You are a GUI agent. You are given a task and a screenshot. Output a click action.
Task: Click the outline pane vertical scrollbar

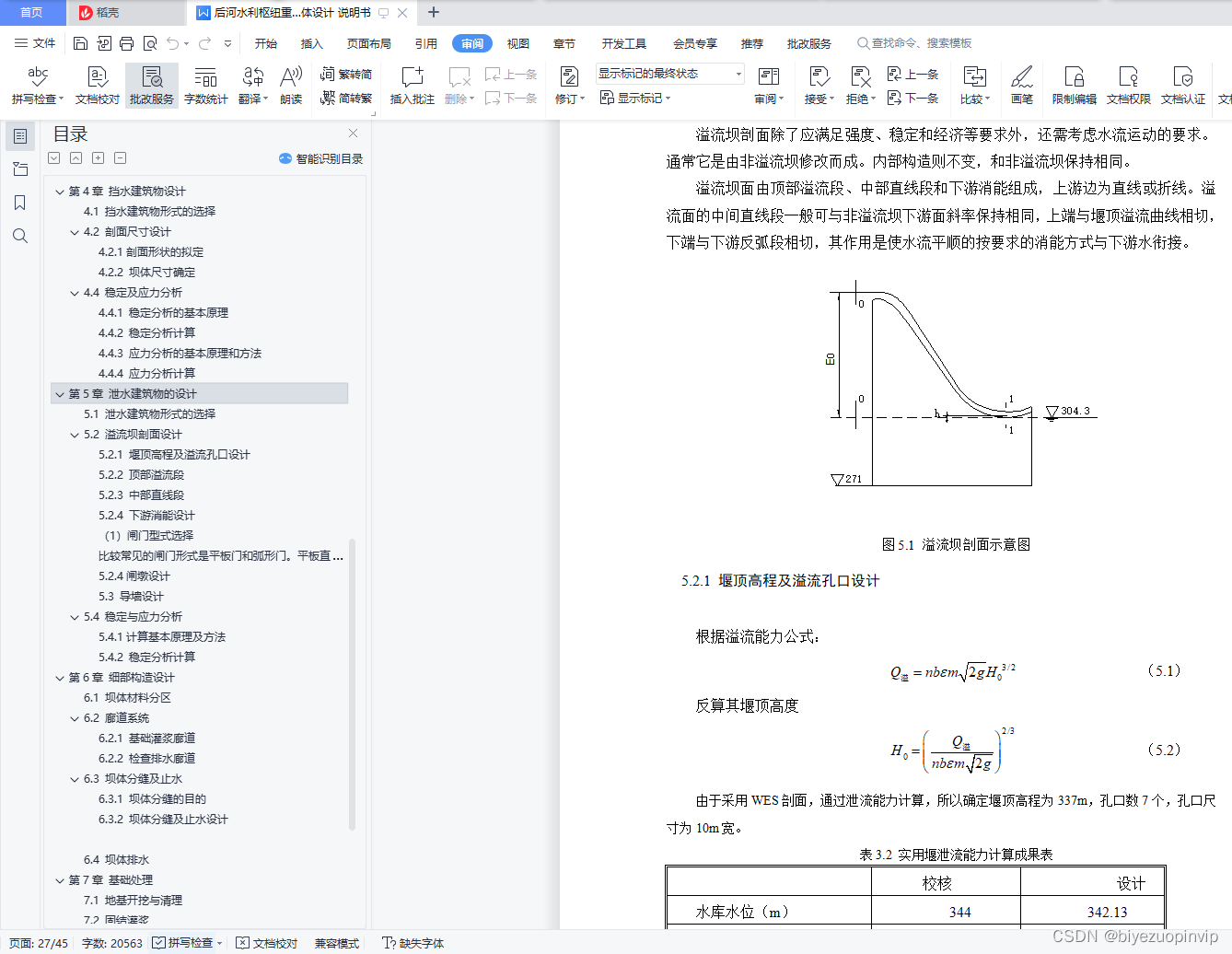click(352, 684)
